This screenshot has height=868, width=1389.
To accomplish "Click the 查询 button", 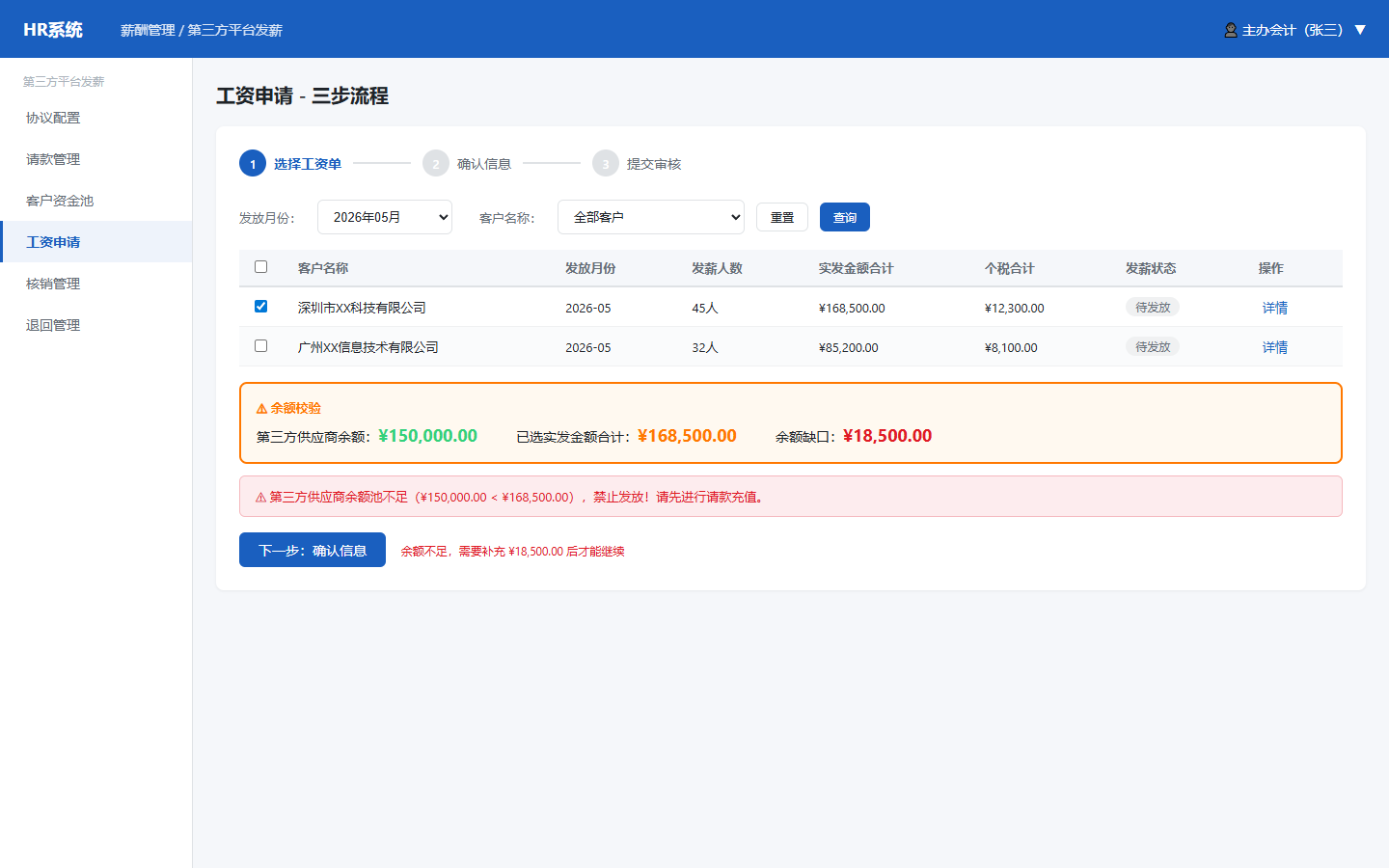I will coord(845,217).
